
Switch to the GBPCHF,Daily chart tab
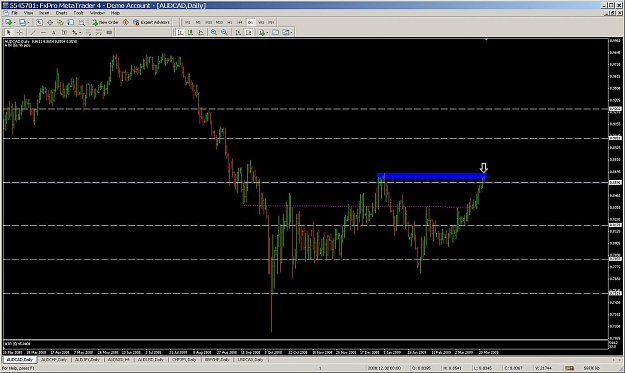(217, 359)
